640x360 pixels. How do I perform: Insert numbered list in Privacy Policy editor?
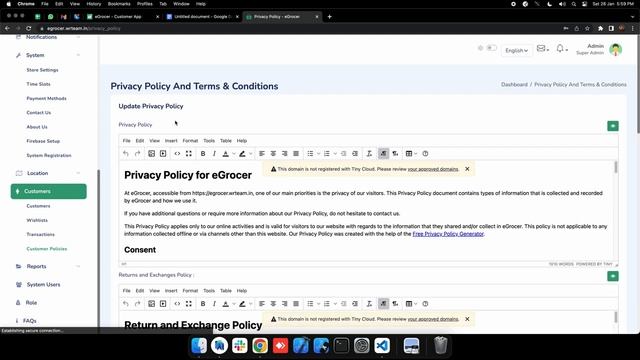(x=327, y=153)
